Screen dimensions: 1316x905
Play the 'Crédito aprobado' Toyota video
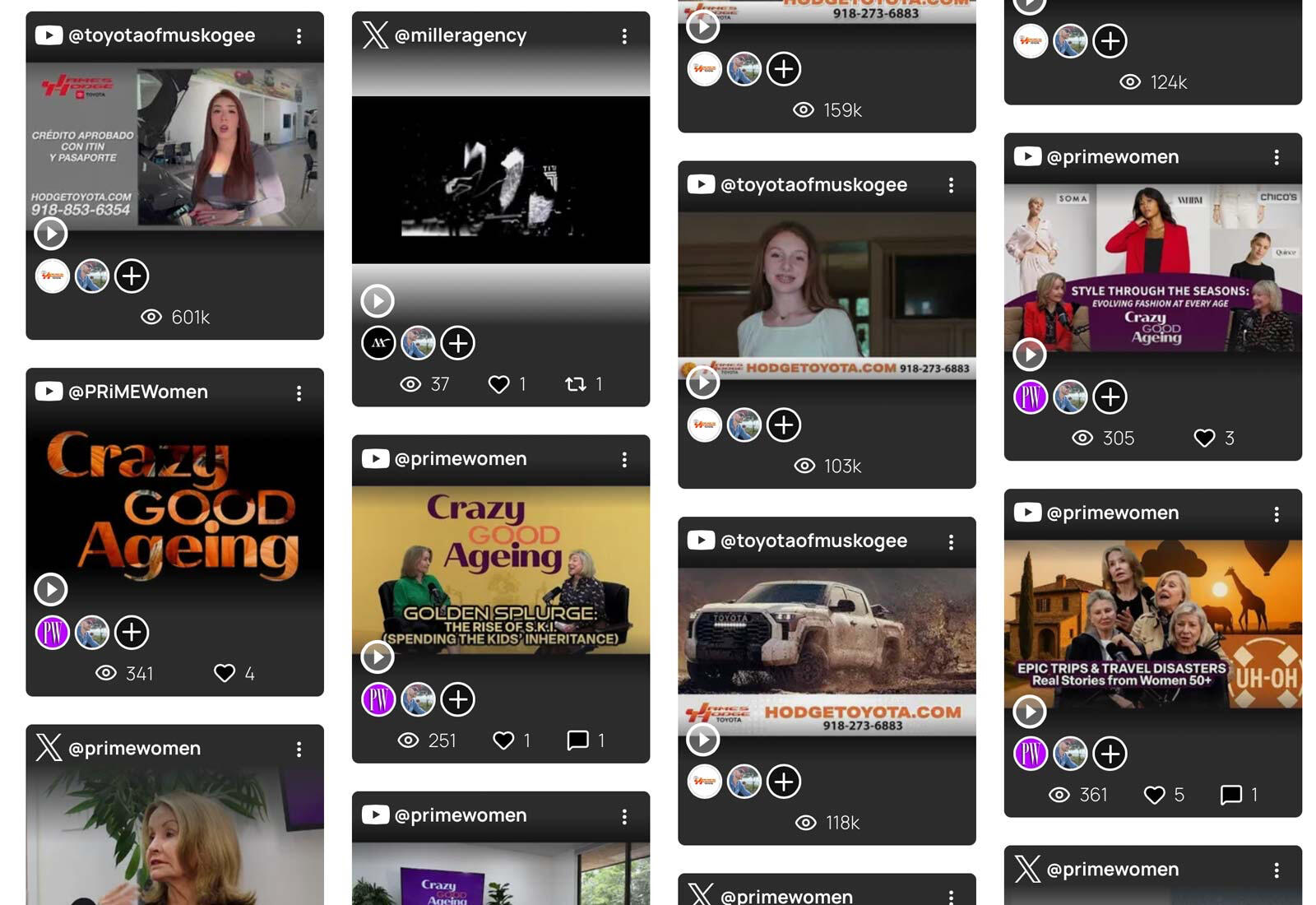(51, 234)
